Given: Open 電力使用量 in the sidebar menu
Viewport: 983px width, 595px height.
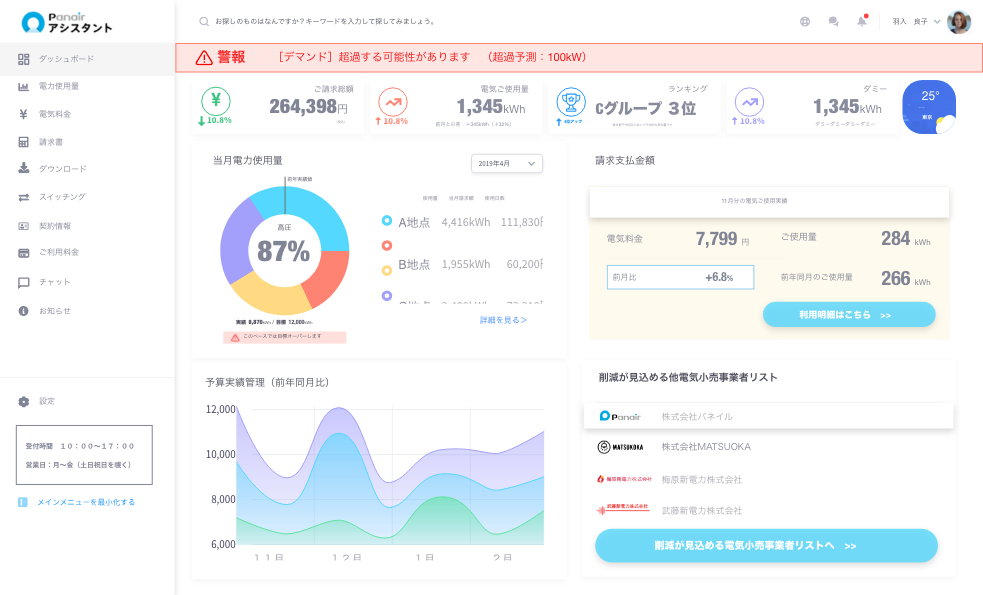Looking at the screenshot, I should (x=59, y=86).
